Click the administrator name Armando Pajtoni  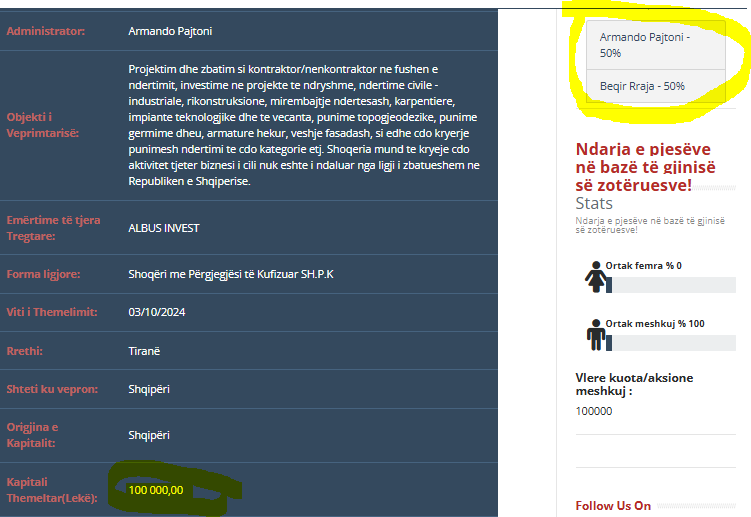pos(170,31)
